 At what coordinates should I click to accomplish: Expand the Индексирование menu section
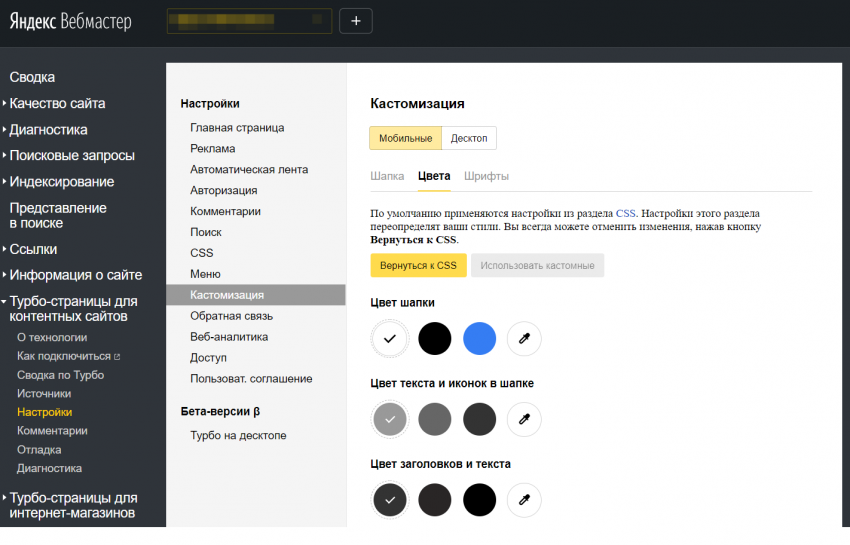click(61, 182)
